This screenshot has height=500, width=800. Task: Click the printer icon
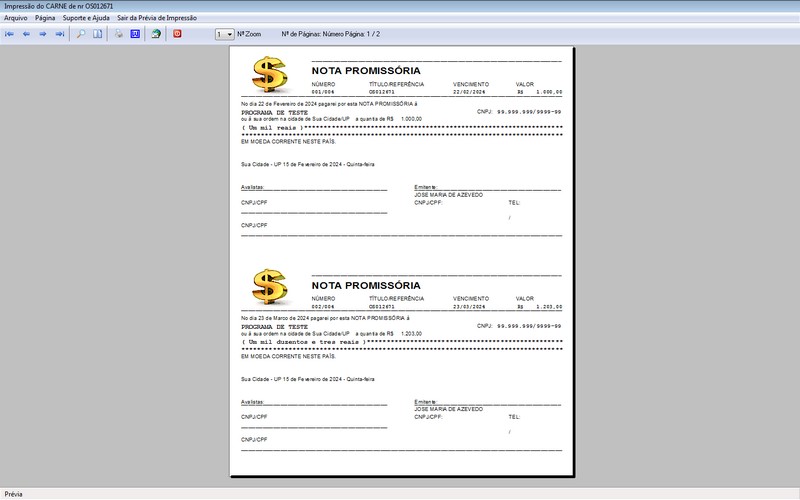[x=118, y=34]
